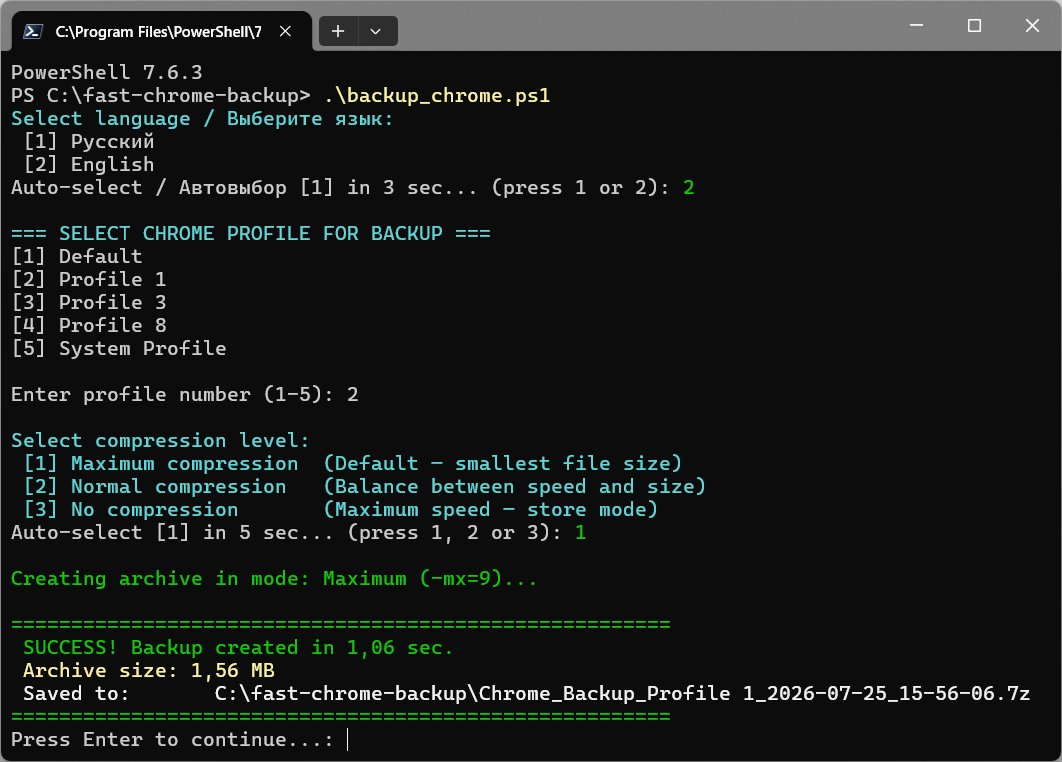Click the '[4] Profile 8' line
Screen dimensions: 1062x762
[89, 326]
